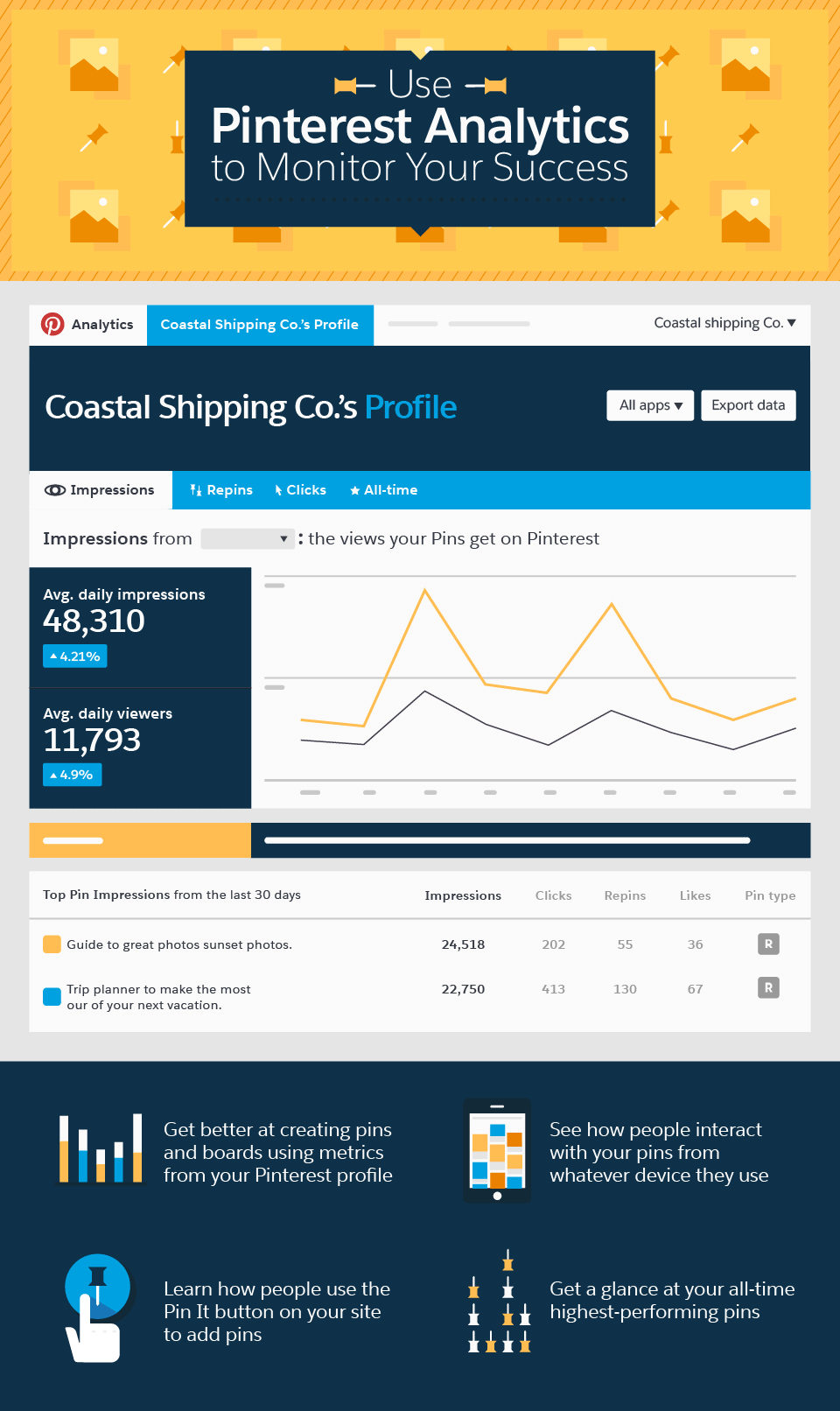Select the Coastal Shipping Co.'s Profile tab
The width and height of the screenshot is (840, 1411).
[260, 325]
